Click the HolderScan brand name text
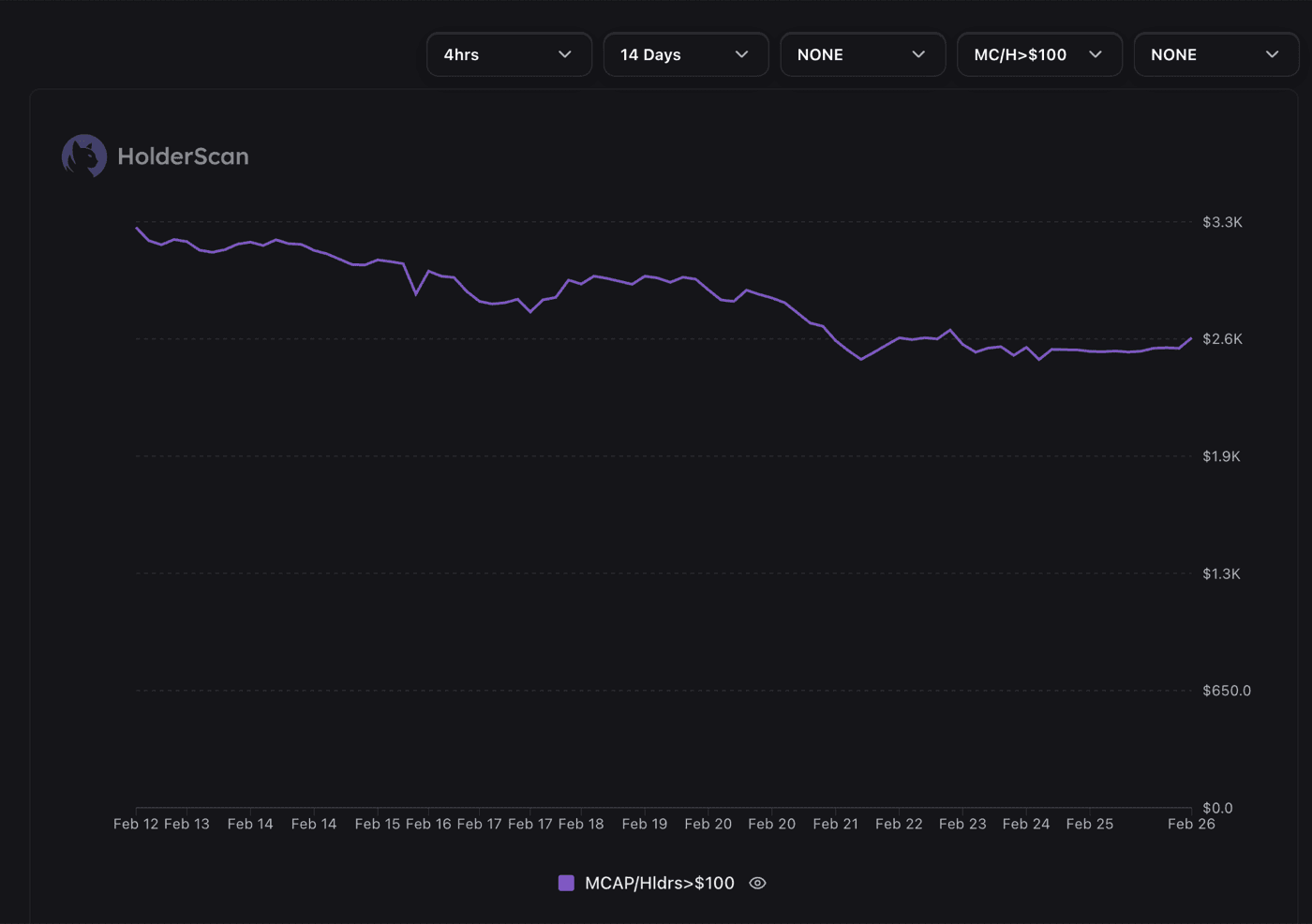Image resolution: width=1312 pixels, height=924 pixels. (184, 156)
